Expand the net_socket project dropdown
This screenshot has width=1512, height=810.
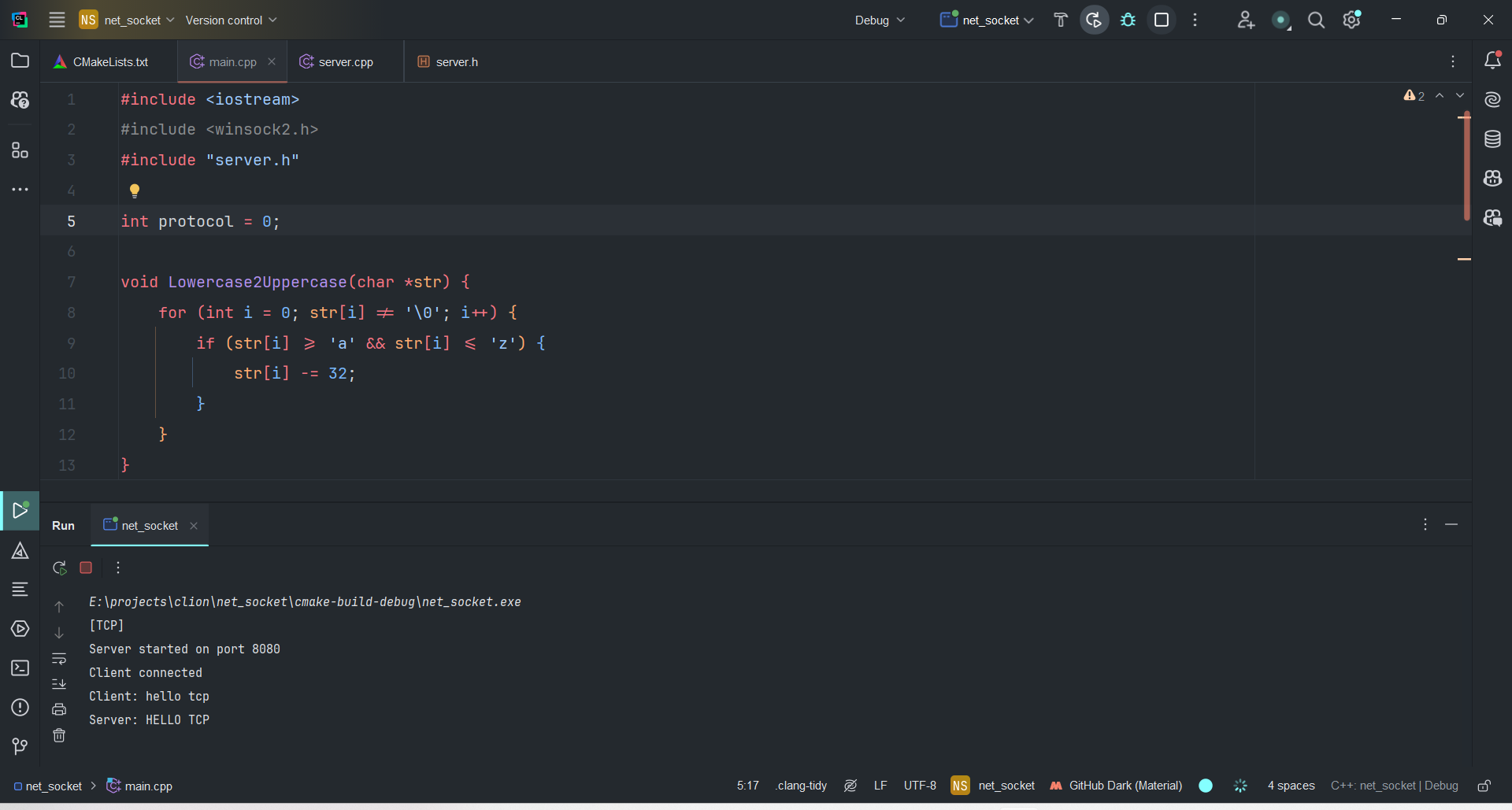pyautogui.click(x=127, y=20)
